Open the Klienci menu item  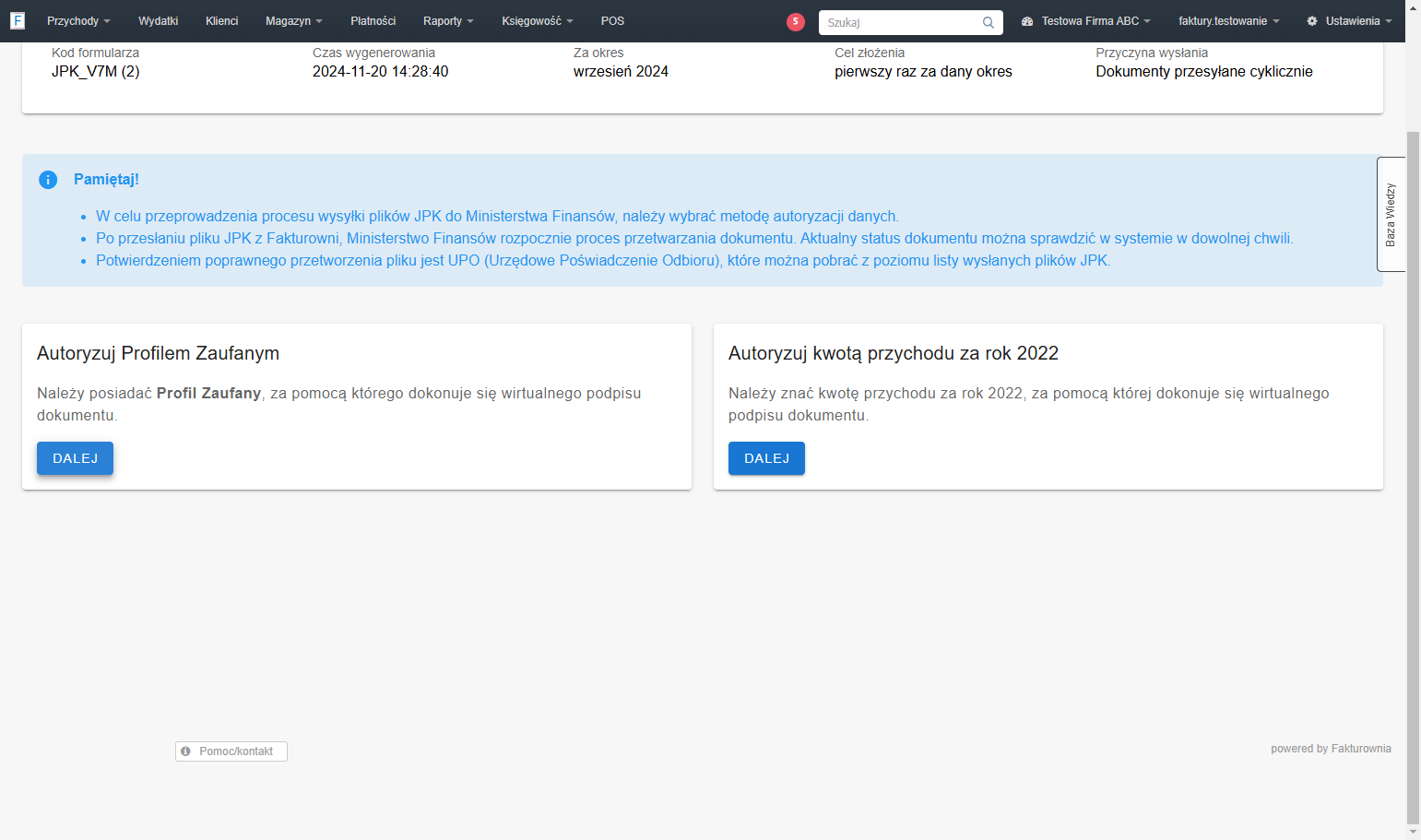(222, 21)
